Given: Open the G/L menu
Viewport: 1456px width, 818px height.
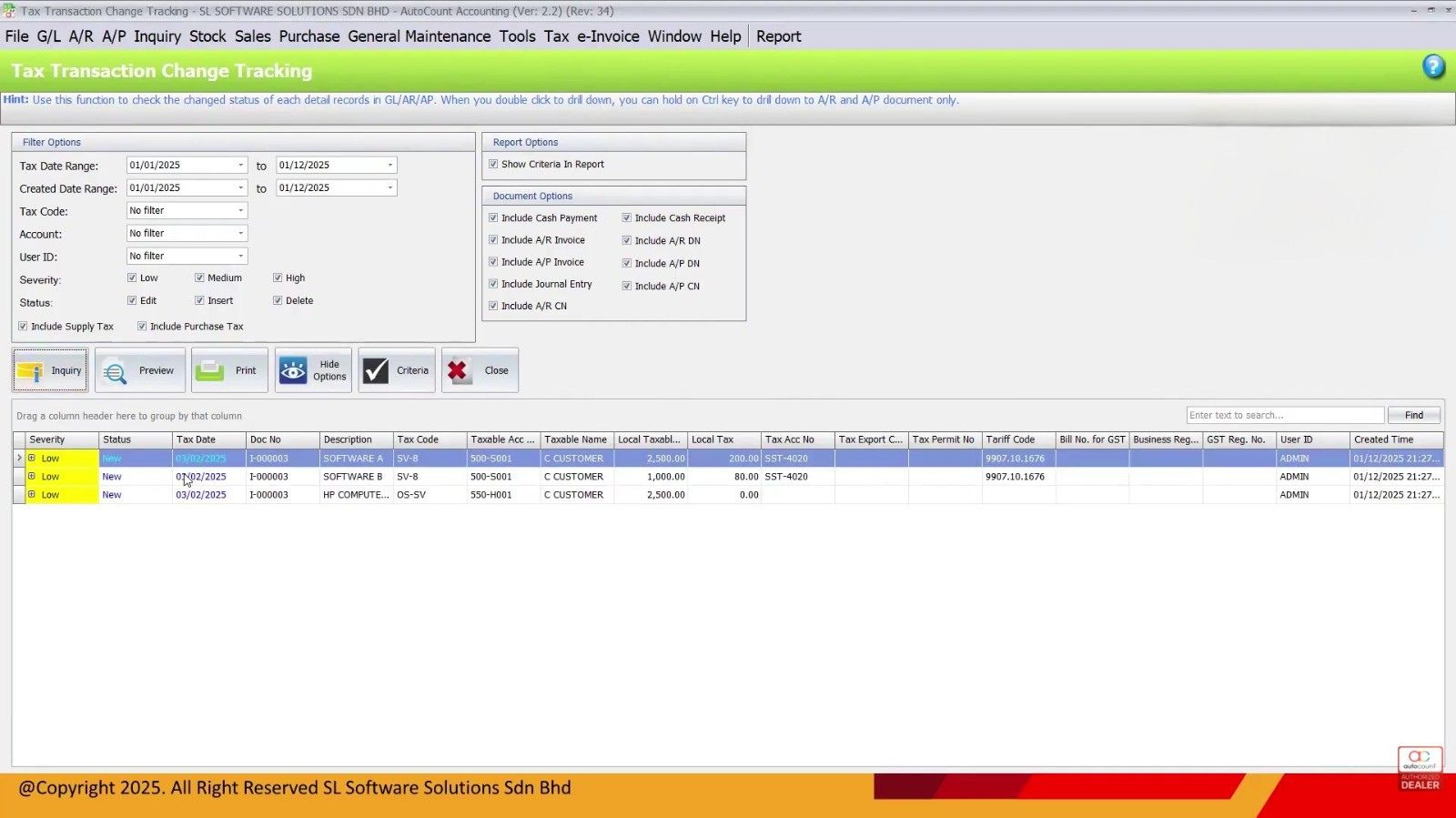Looking at the screenshot, I should coord(48,36).
